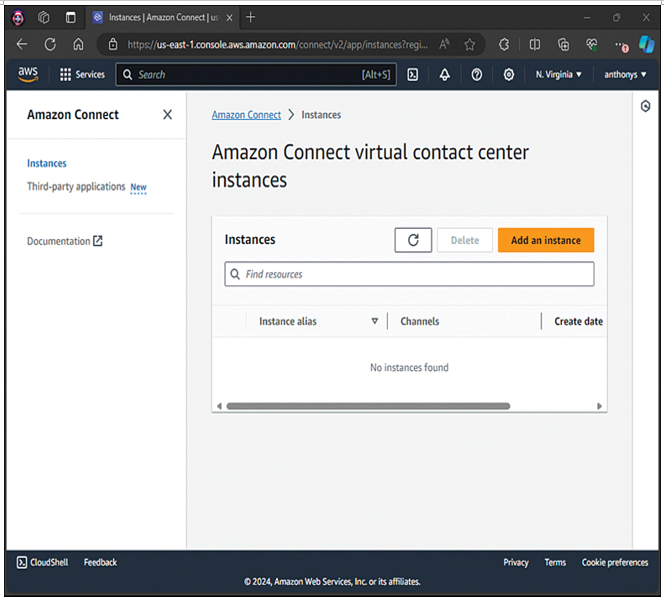The width and height of the screenshot is (664, 604).
Task: Sort by Instance alias arrow
Action: click(x=375, y=321)
